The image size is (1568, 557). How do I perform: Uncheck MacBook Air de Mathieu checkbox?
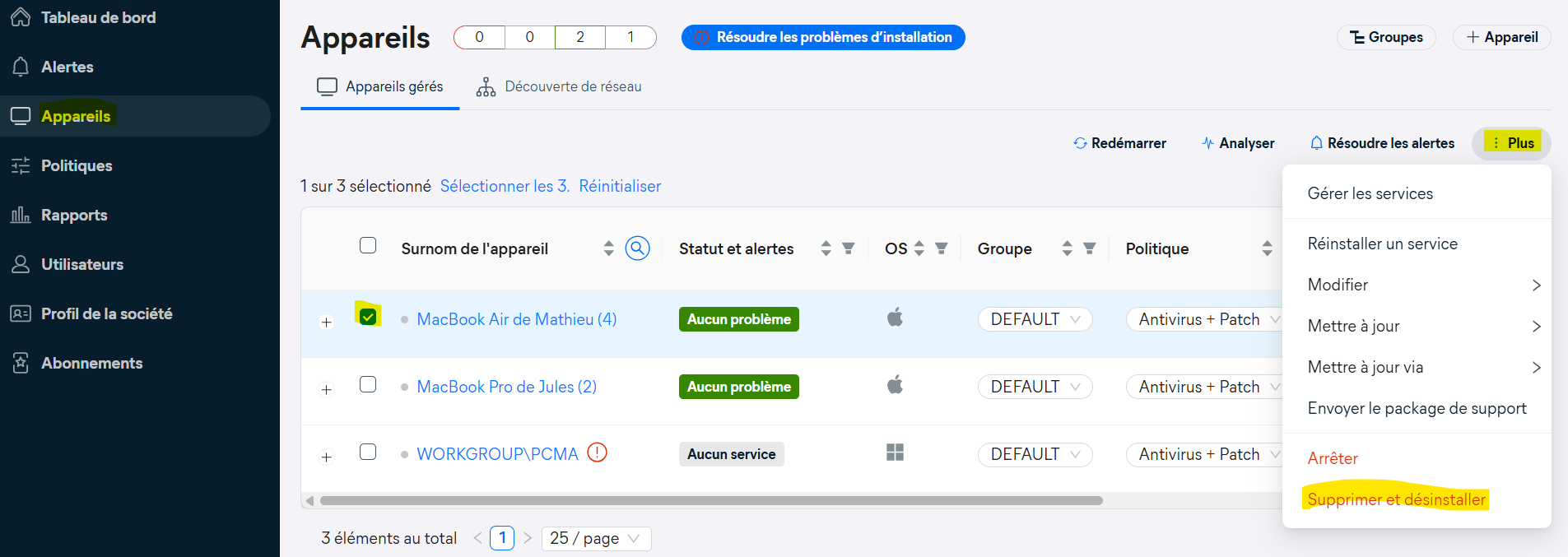[x=368, y=317]
